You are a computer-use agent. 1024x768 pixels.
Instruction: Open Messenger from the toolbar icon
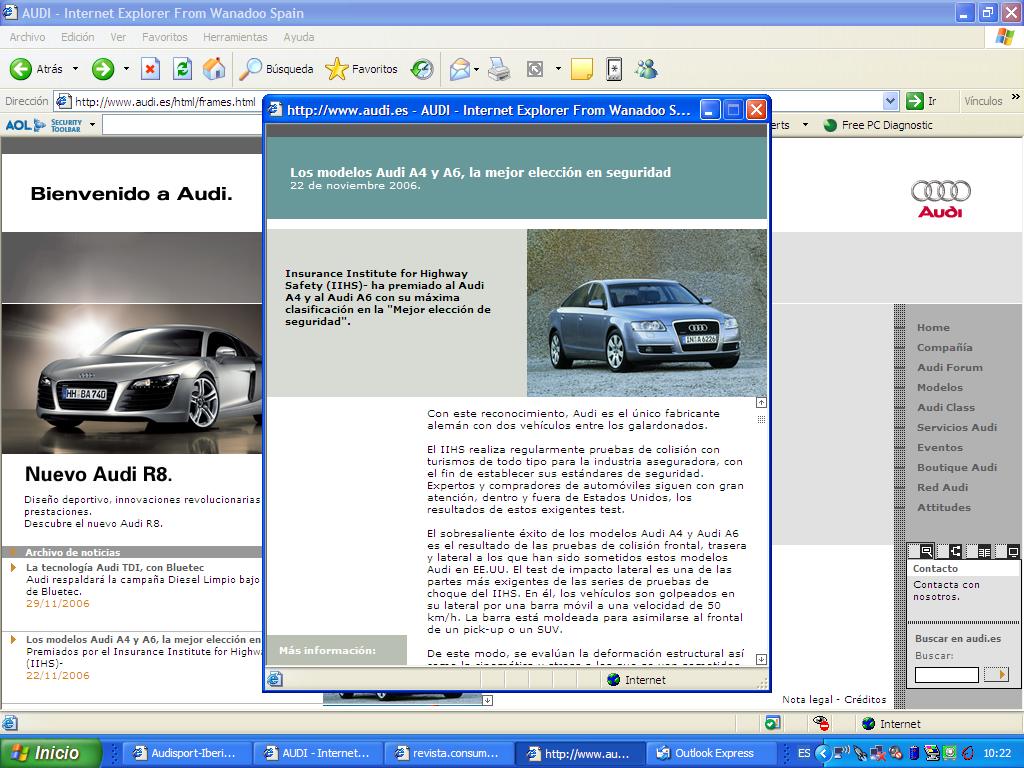pos(647,69)
